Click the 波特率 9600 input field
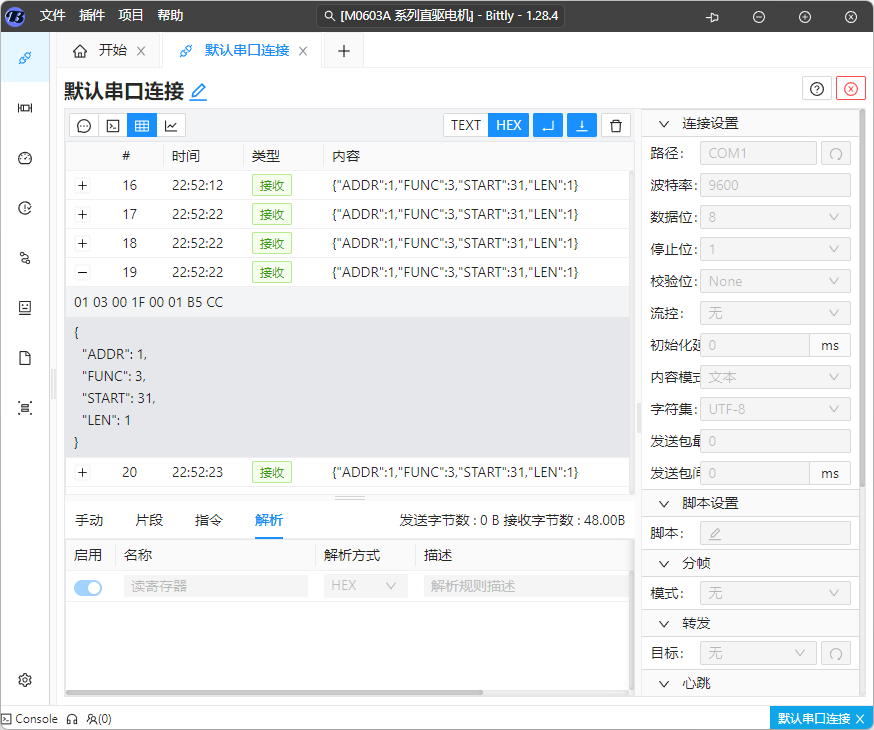The width and height of the screenshot is (874, 730). coord(775,185)
